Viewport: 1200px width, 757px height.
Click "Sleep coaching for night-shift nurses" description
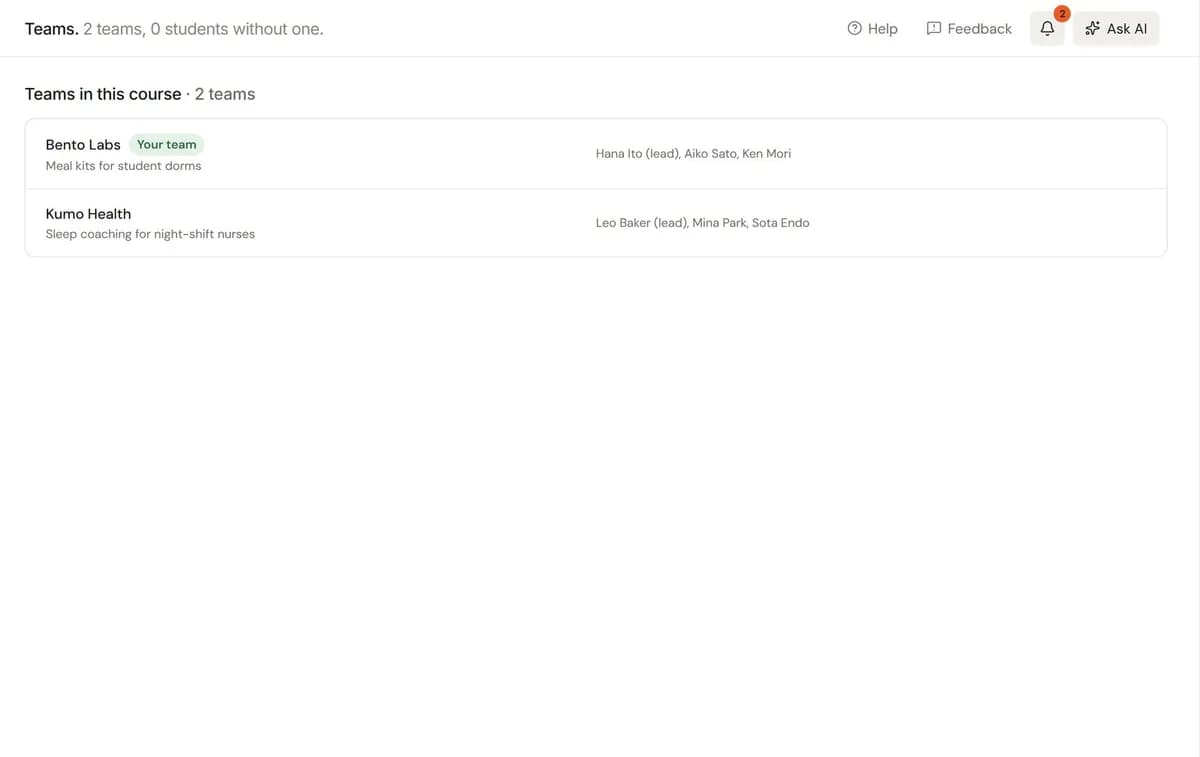point(150,234)
